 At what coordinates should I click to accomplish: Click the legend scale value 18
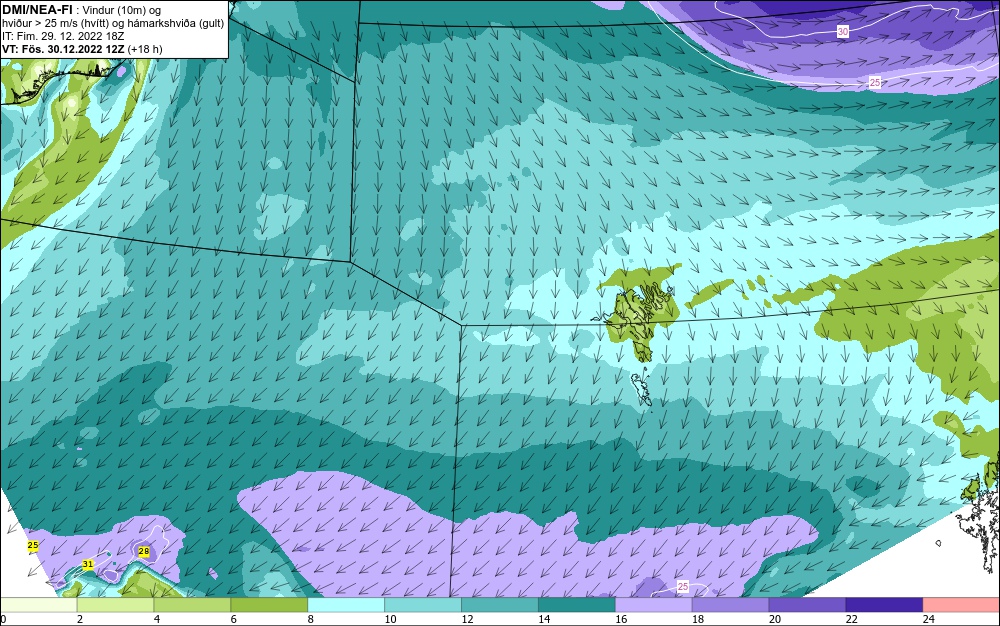coord(698,619)
